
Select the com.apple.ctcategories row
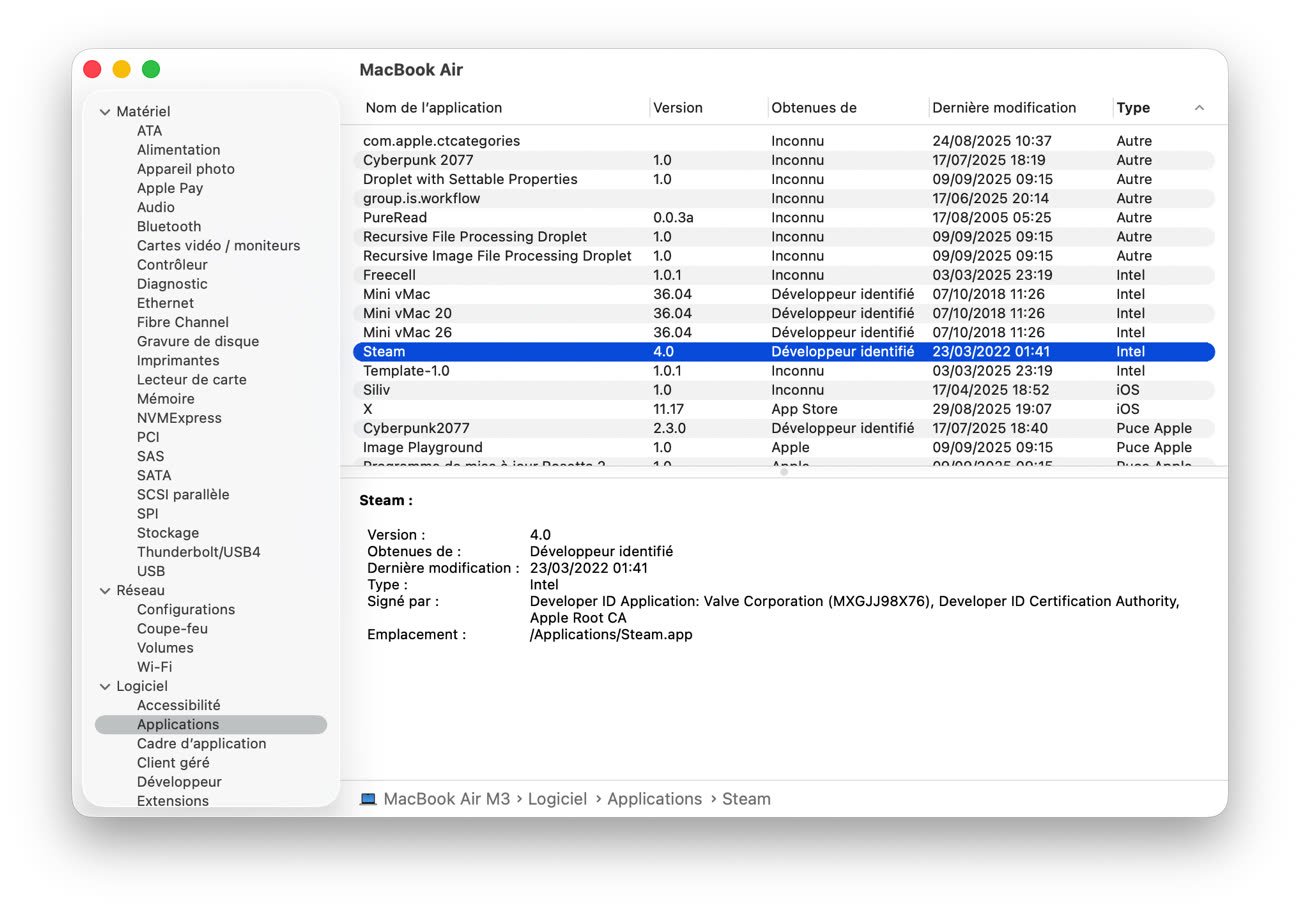point(784,141)
